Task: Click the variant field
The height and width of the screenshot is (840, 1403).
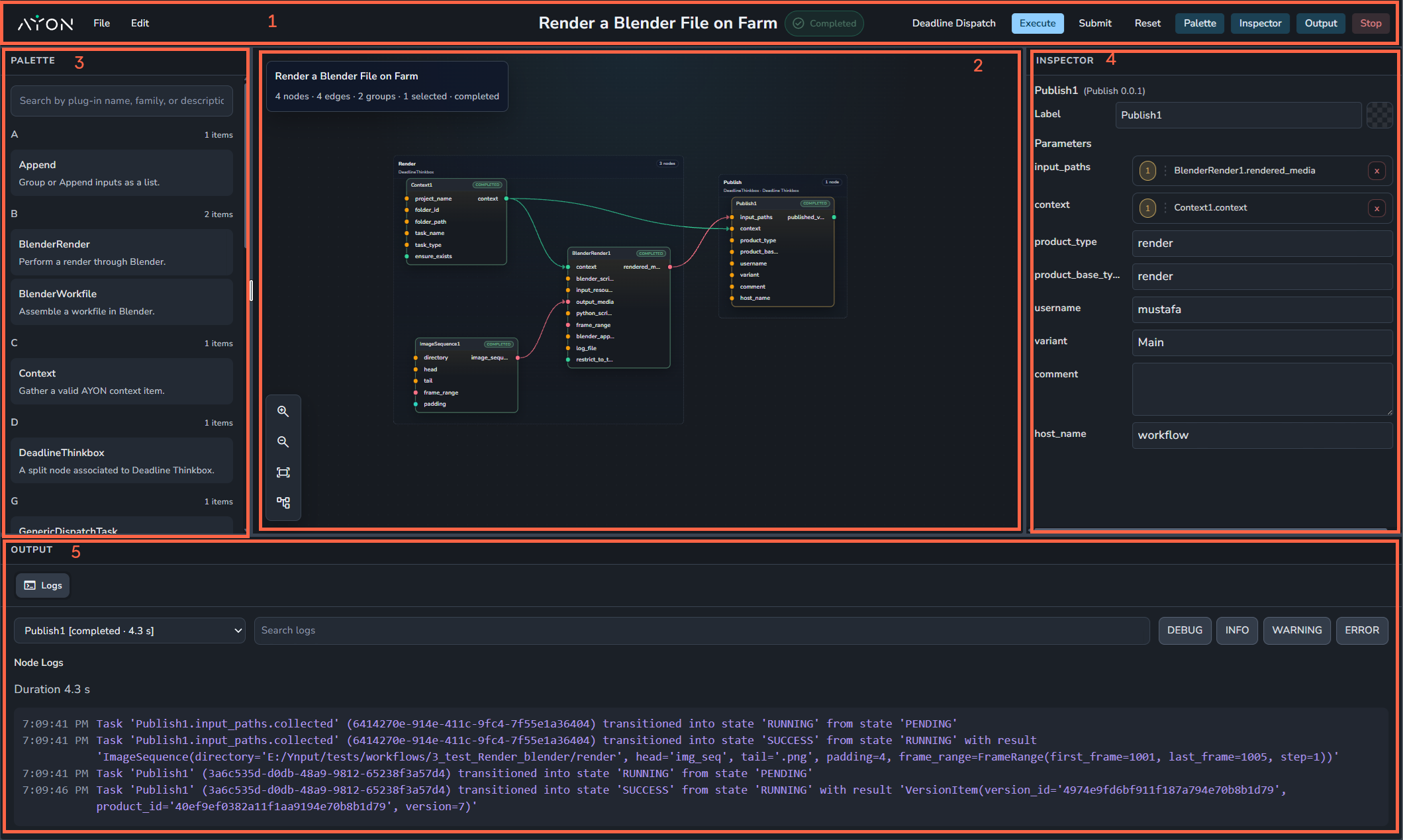Action: click(x=1262, y=342)
